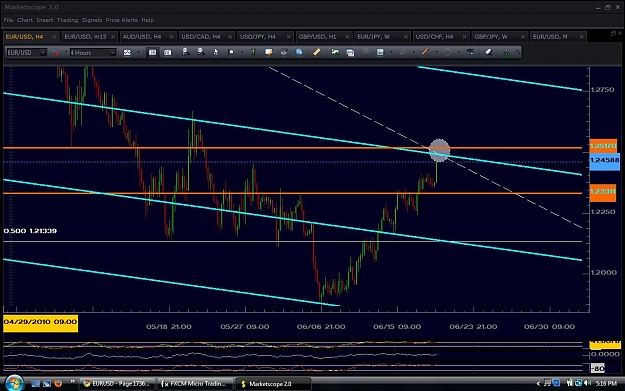Expand the arrow tool dropdown arrow
The image size is (625, 391).
click(x=414, y=52)
